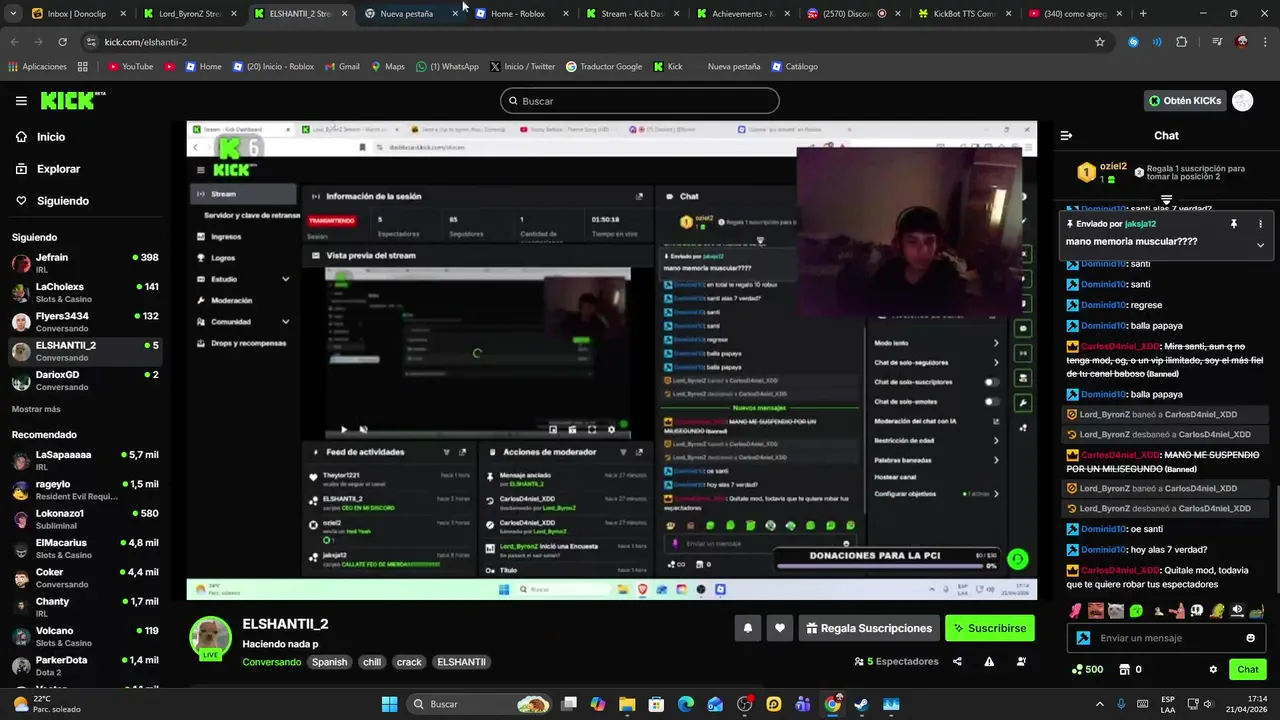Screen dimensions: 1280x720
Task: Follow channel with heart icon
Action: coord(780,628)
